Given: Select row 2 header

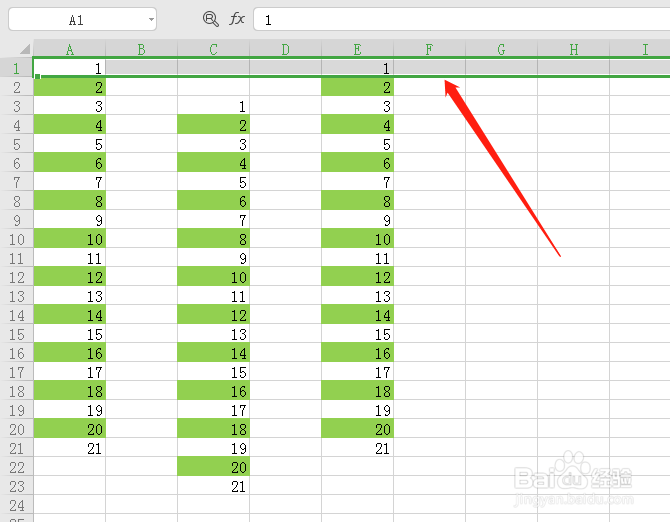Looking at the screenshot, I should 17,87.
